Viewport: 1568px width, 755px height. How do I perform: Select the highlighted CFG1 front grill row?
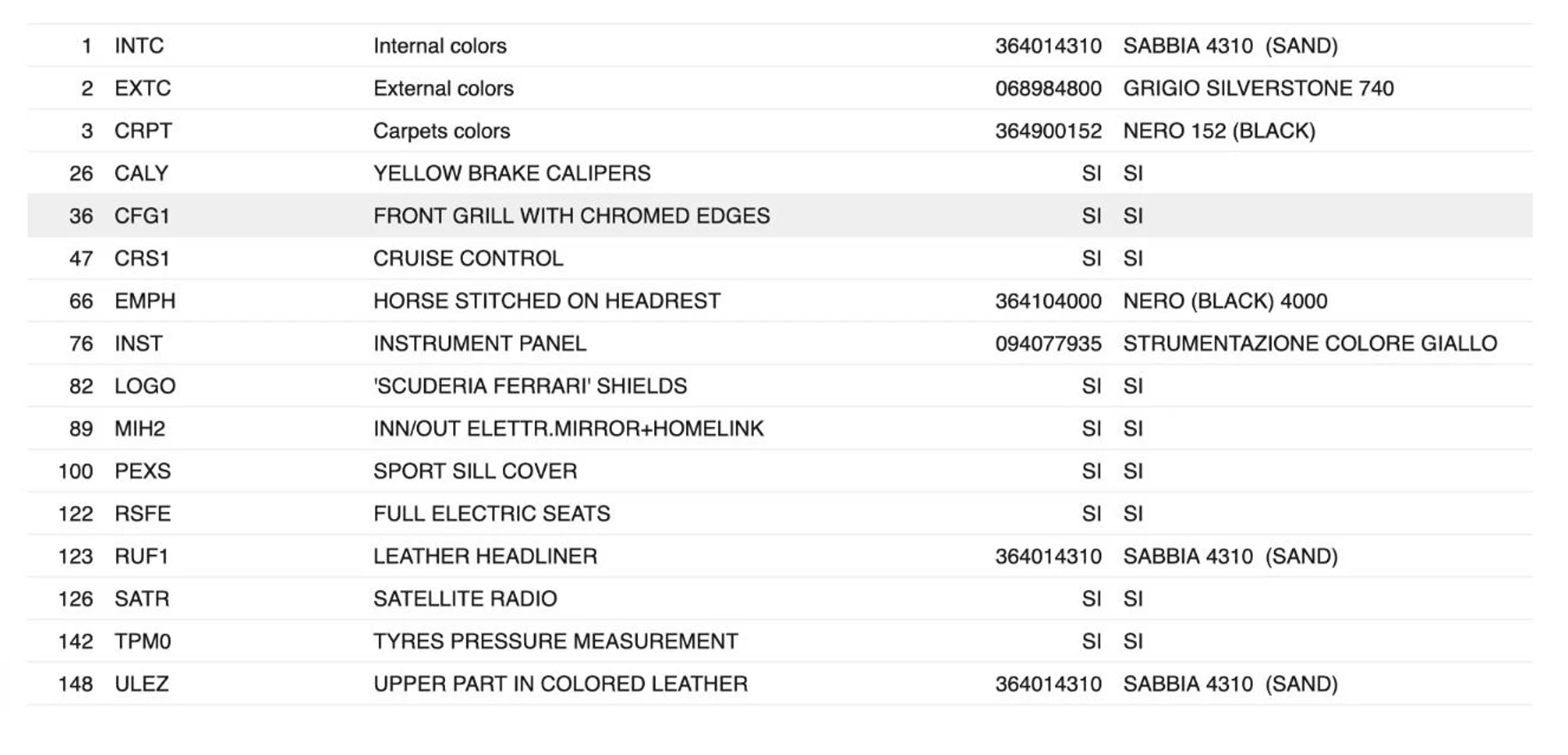tap(780, 215)
